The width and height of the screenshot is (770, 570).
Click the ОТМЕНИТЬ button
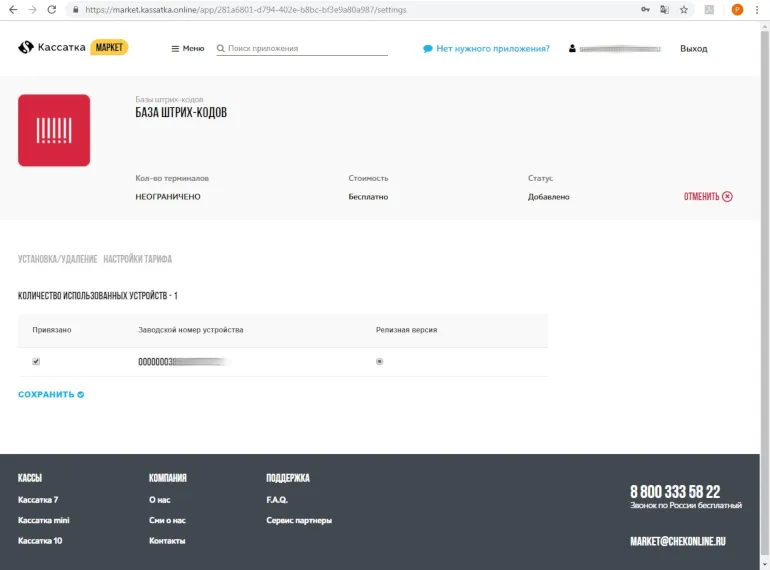click(708, 196)
